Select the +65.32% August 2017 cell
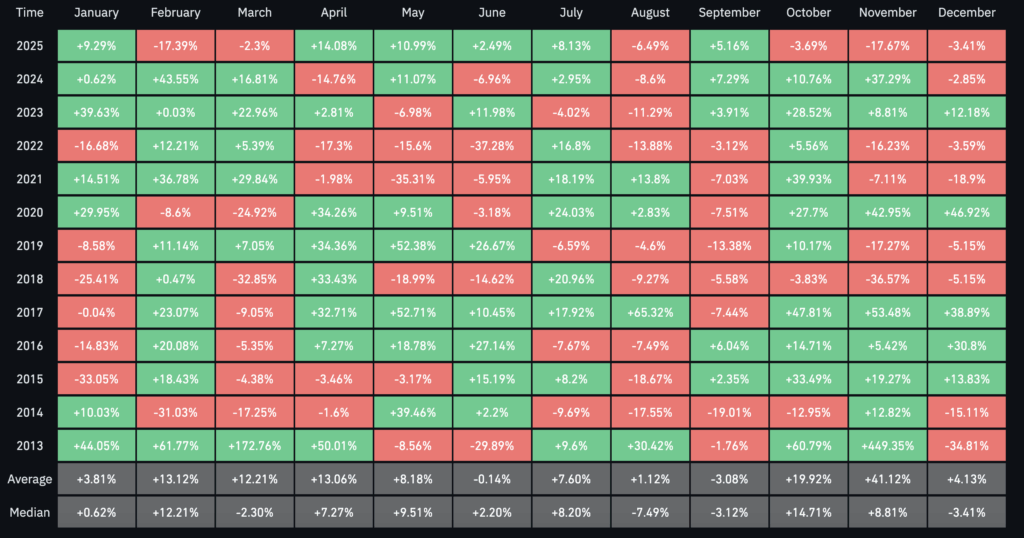 click(x=650, y=312)
